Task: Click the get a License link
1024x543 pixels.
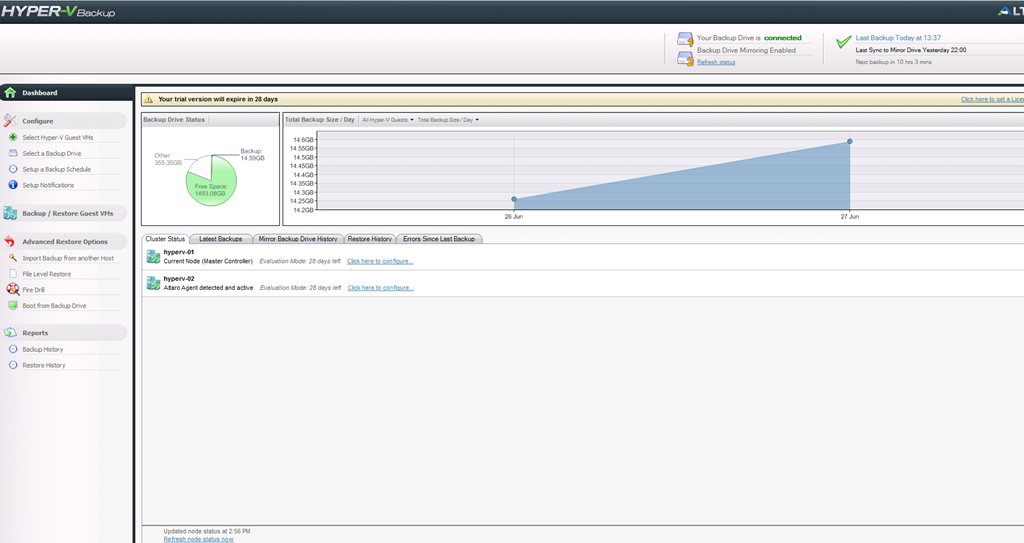Action: [x=992, y=99]
